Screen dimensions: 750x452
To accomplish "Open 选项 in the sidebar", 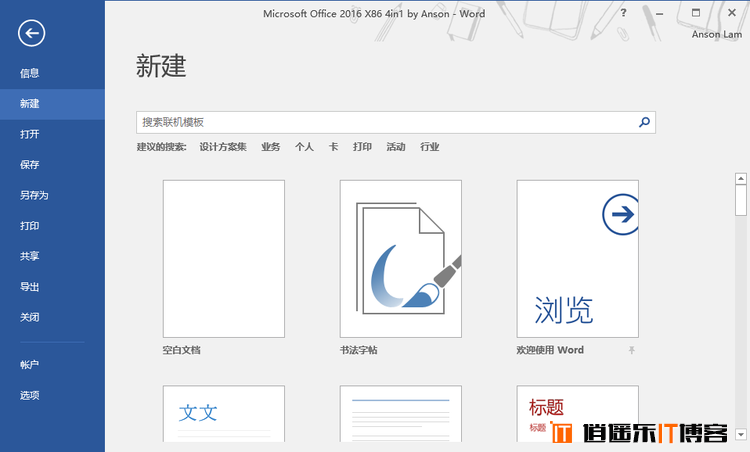I will click(52, 396).
